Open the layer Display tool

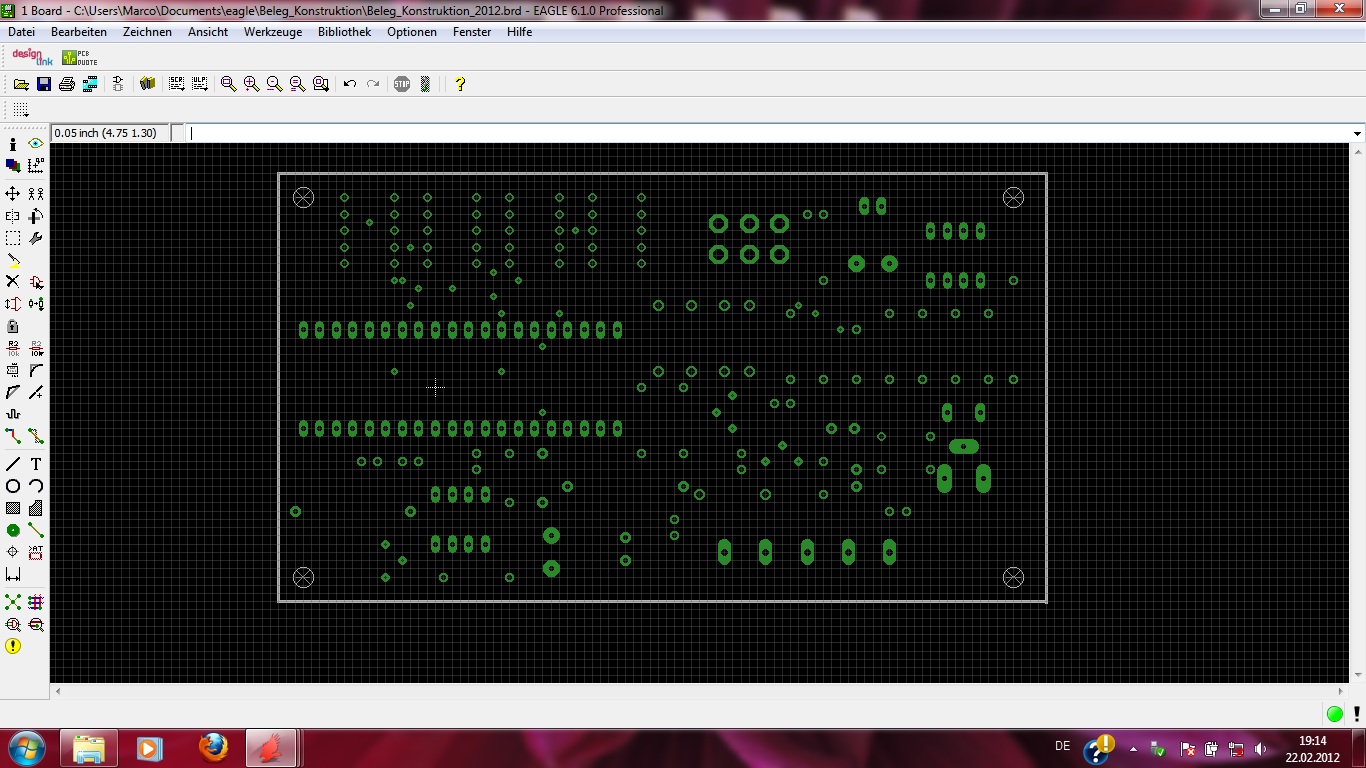(x=13, y=166)
